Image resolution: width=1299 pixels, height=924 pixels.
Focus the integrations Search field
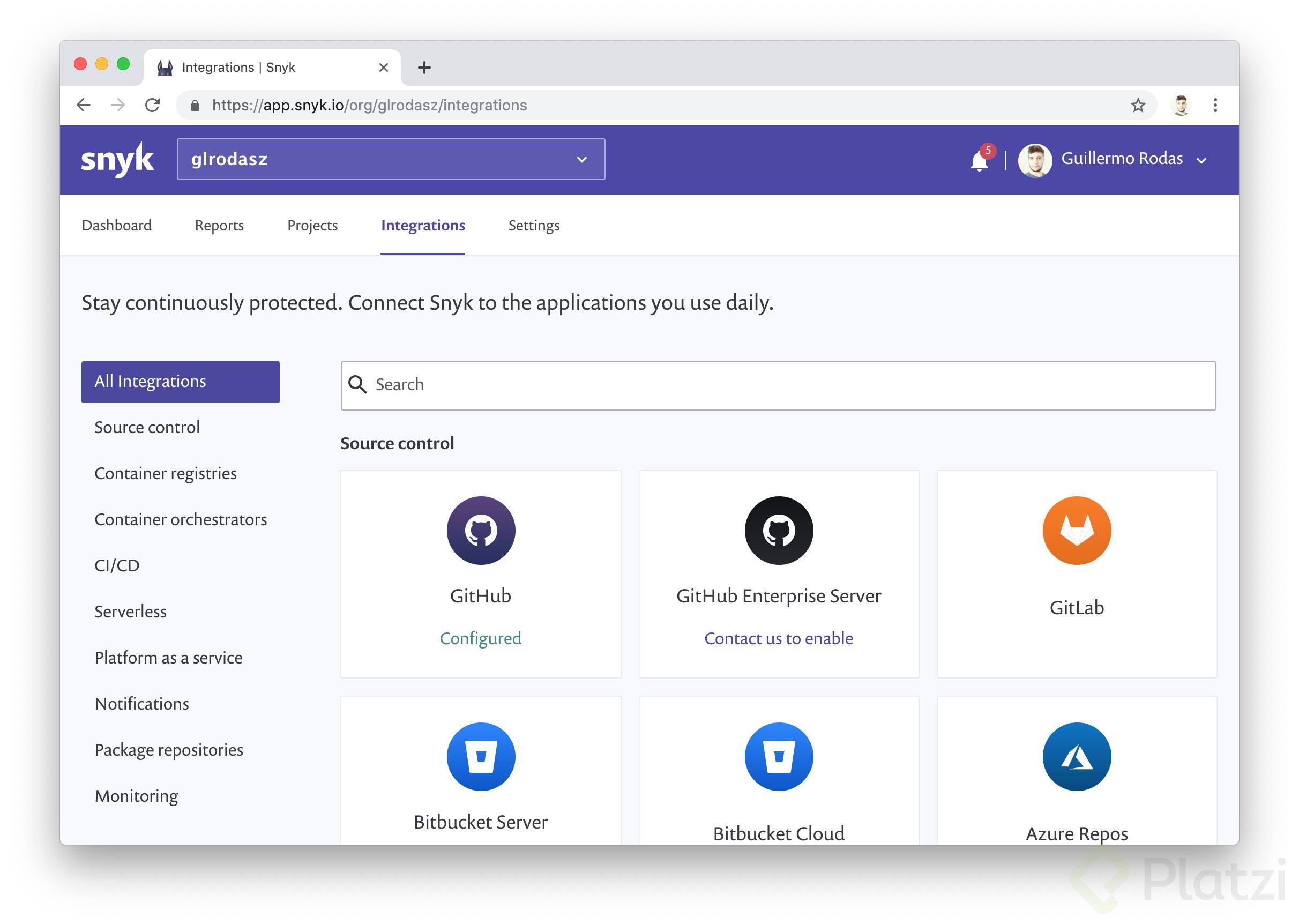(778, 386)
